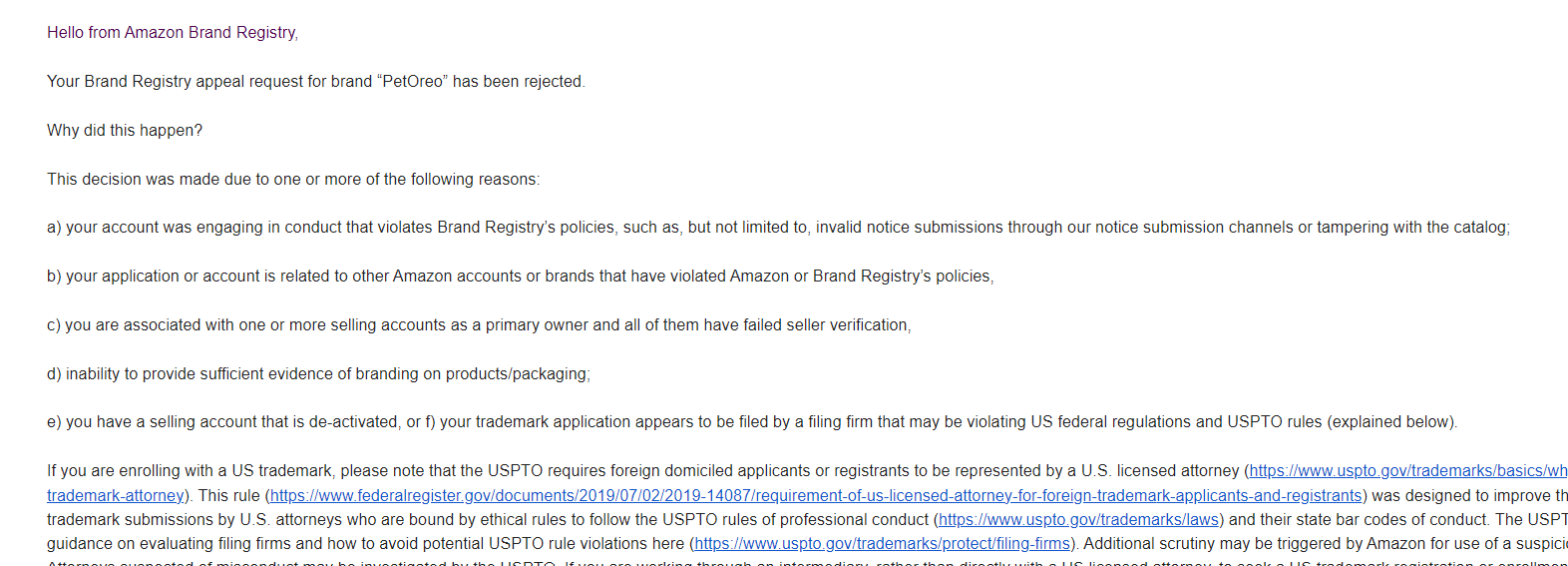Click the appeal request has been rejected sentence
Screen dimensions: 1568x566
pos(316,82)
